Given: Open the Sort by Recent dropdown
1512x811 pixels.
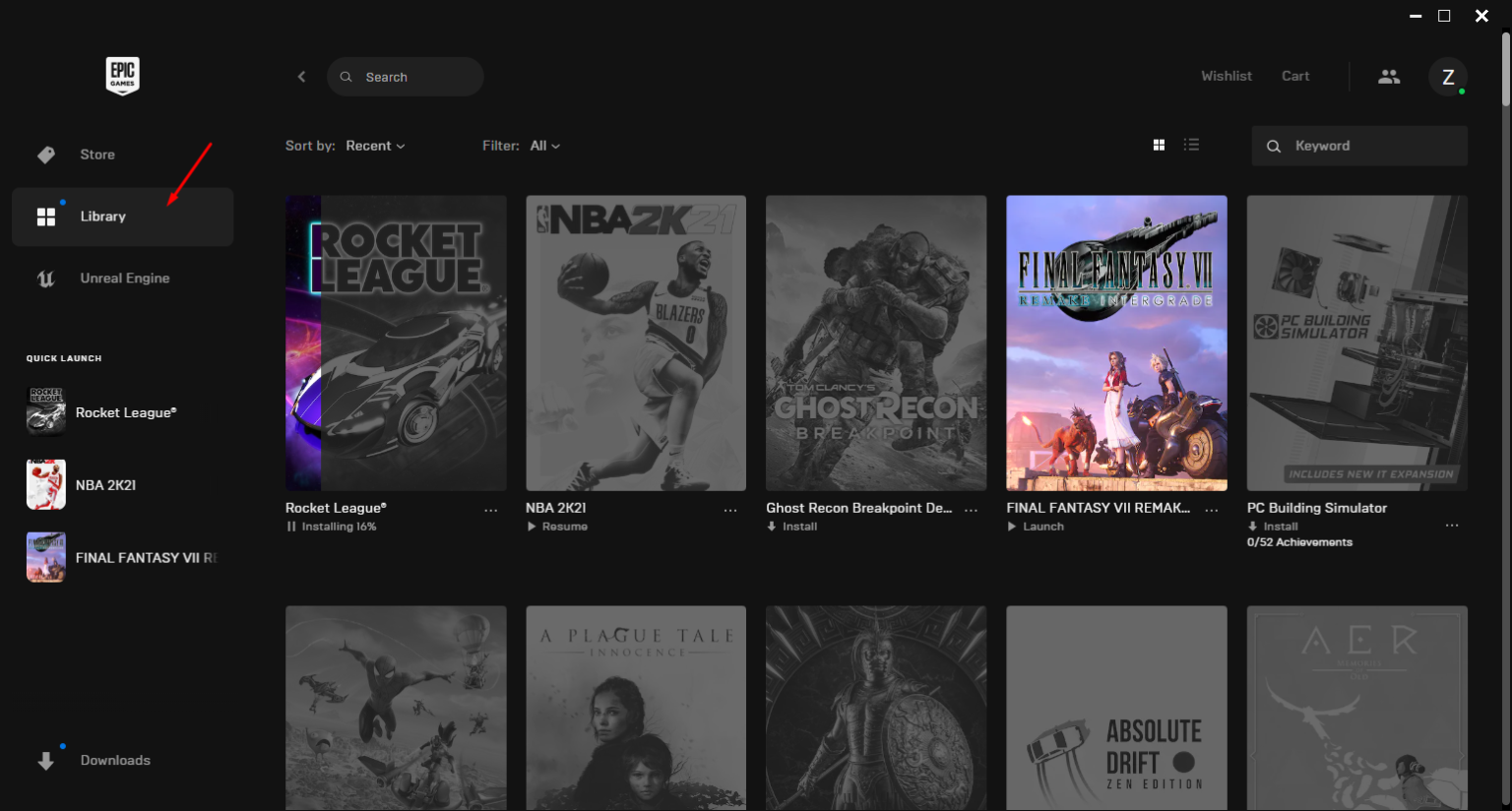Looking at the screenshot, I should pyautogui.click(x=375, y=146).
